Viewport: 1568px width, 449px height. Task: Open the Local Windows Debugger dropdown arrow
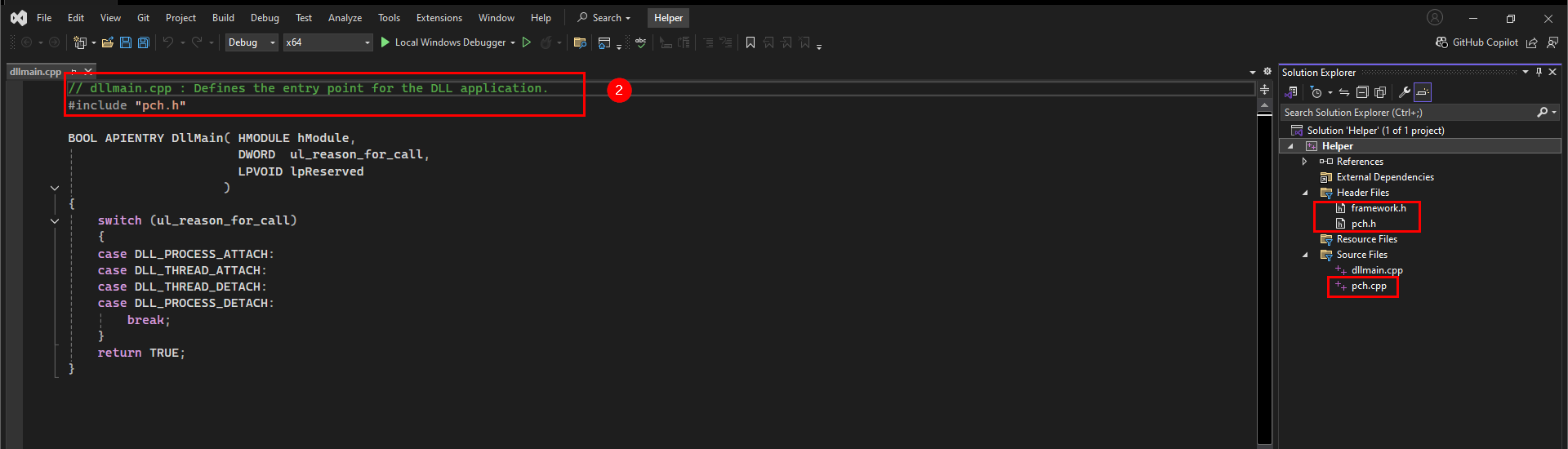[x=513, y=42]
